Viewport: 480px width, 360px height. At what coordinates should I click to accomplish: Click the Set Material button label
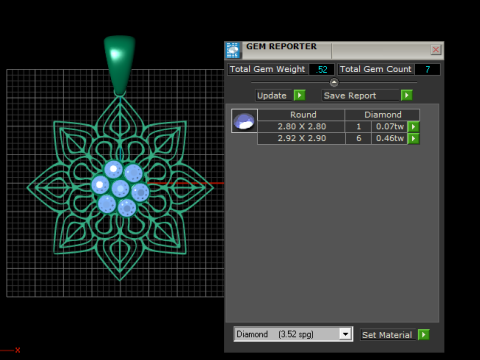coord(387,335)
